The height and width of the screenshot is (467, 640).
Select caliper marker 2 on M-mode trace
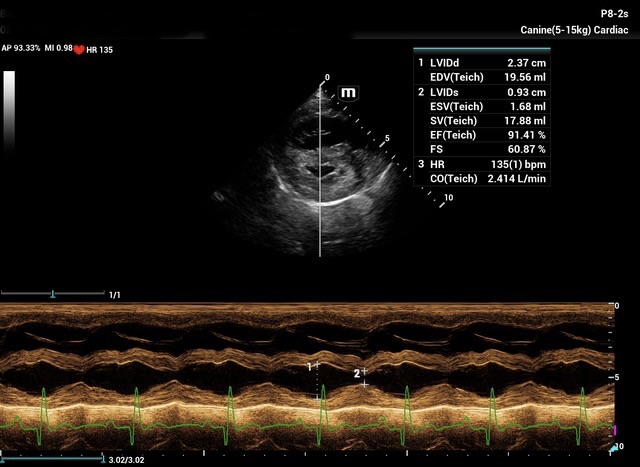365,371
